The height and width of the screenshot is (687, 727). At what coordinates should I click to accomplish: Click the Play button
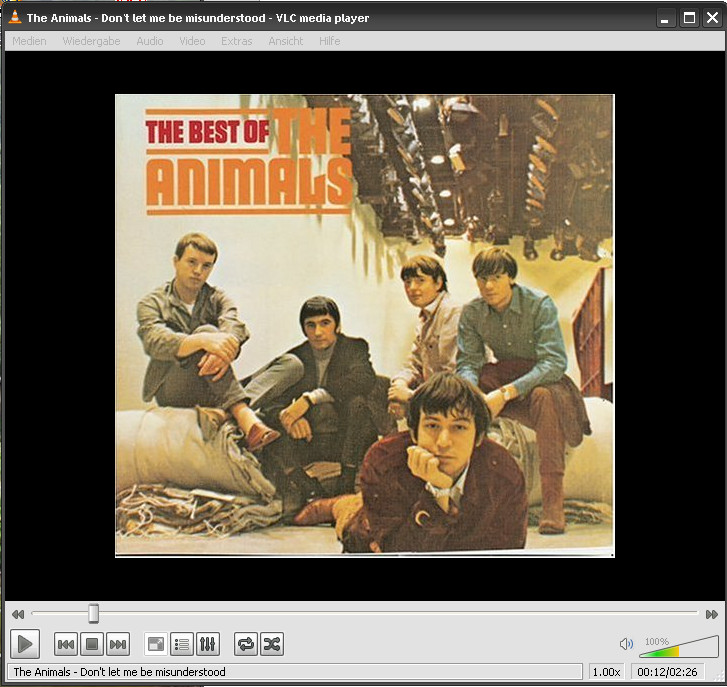click(25, 644)
